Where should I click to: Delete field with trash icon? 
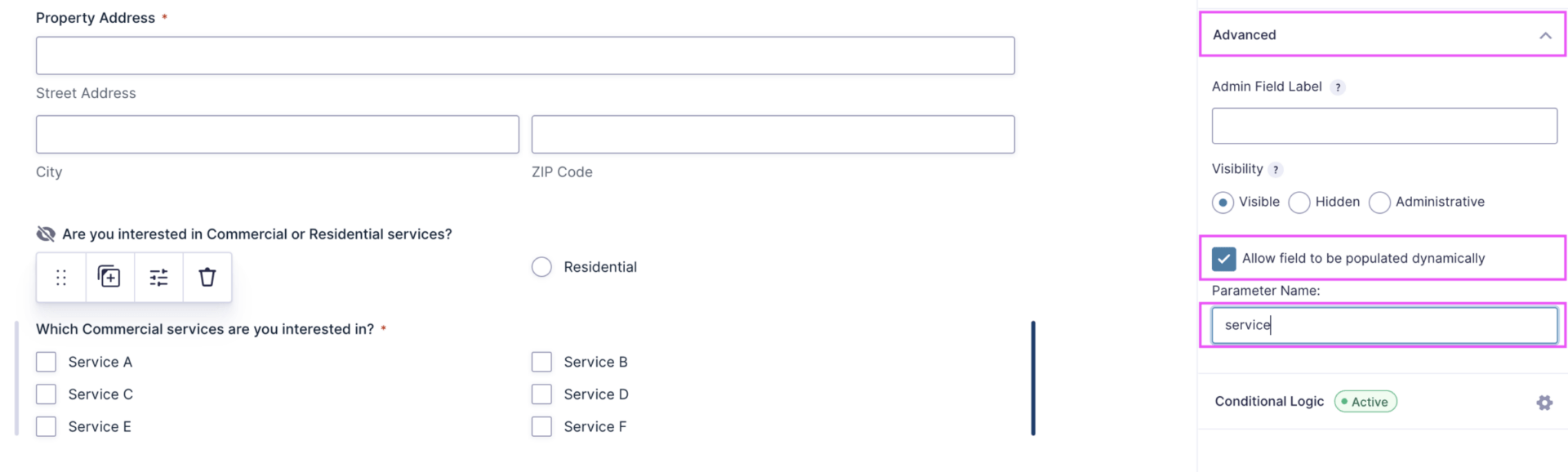pos(207,278)
